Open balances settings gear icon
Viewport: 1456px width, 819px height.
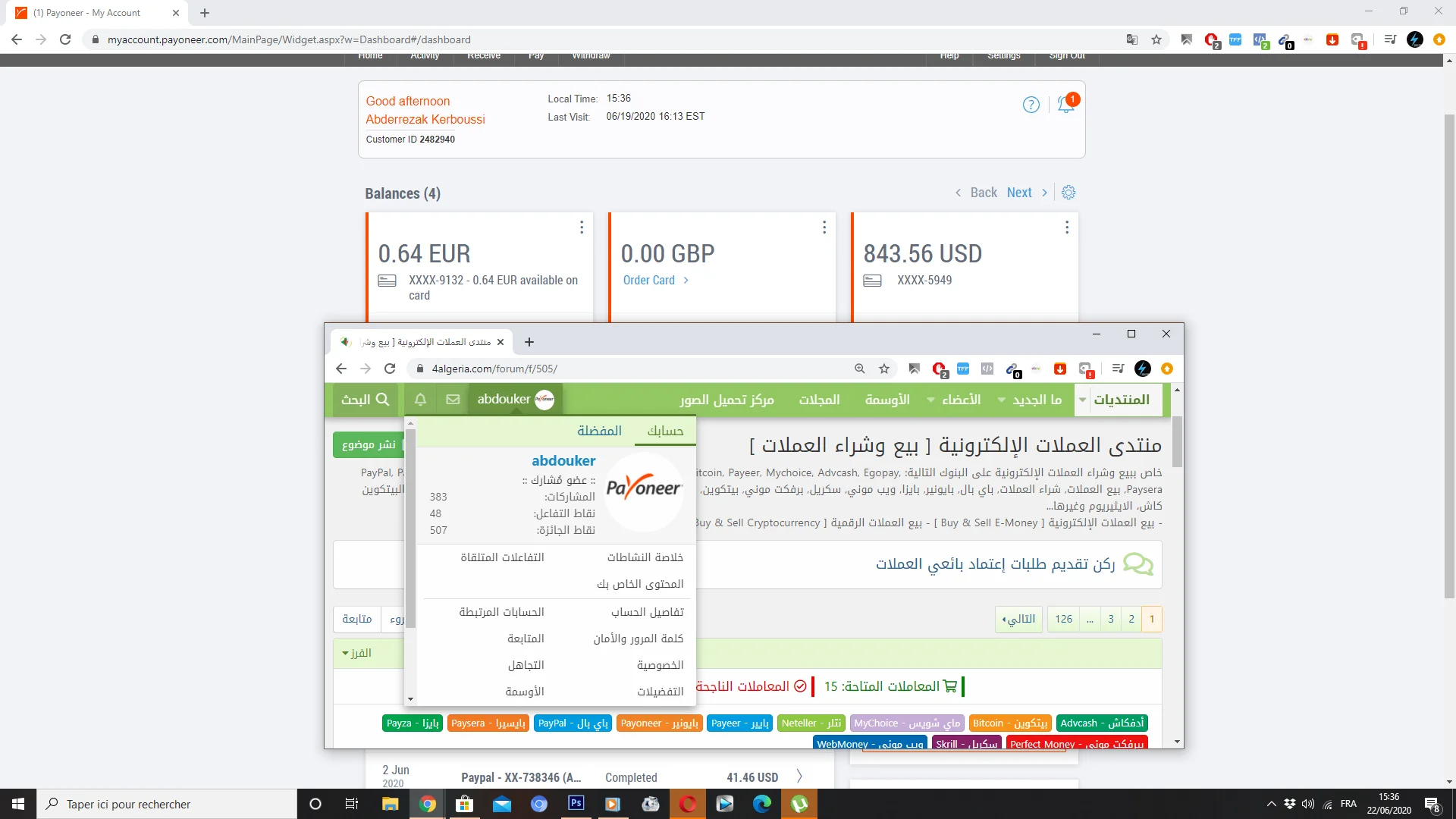click(1068, 193)
